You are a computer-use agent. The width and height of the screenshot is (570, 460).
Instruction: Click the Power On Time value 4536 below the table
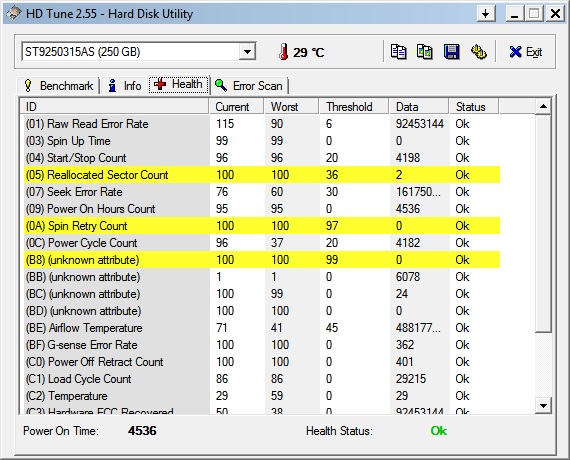click(x=142, y=431)
